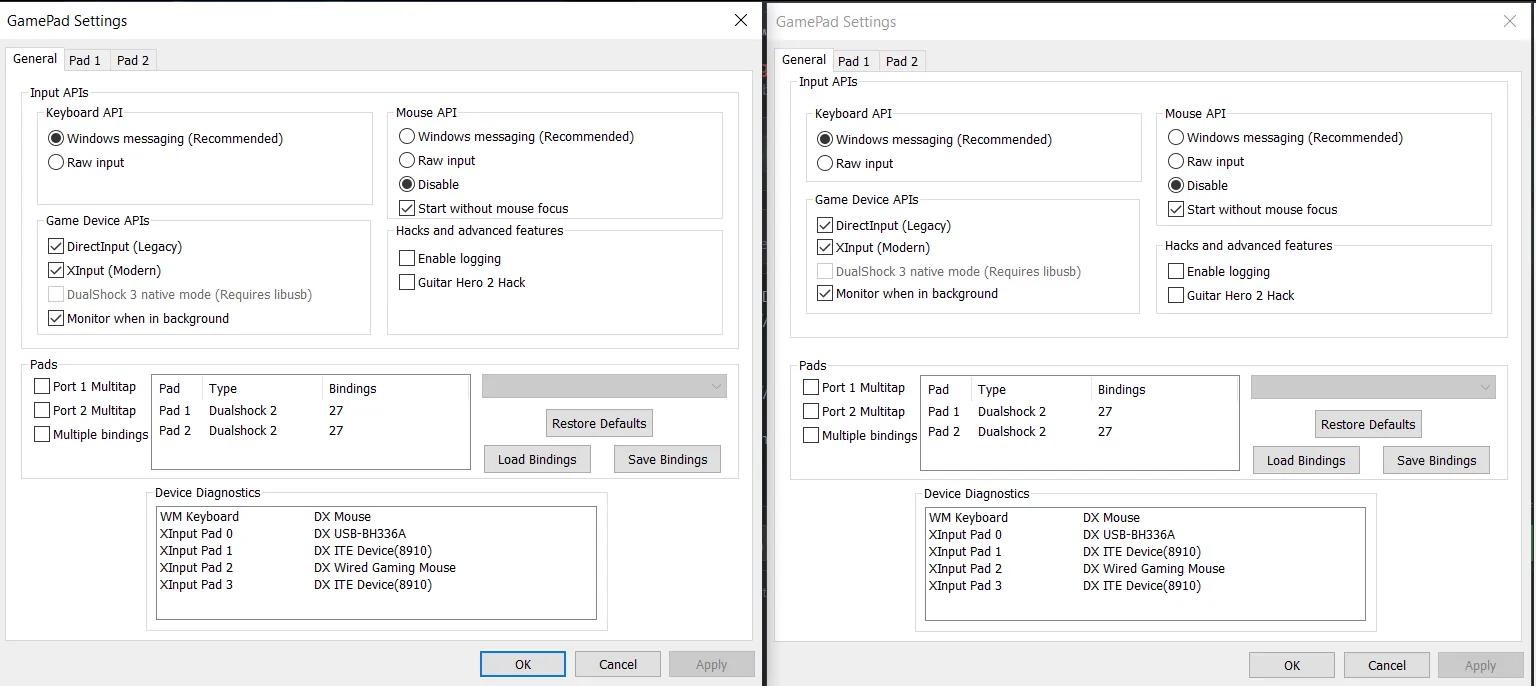Tick Guitar Hero 2 Hack in right window

coord(1176,295)
